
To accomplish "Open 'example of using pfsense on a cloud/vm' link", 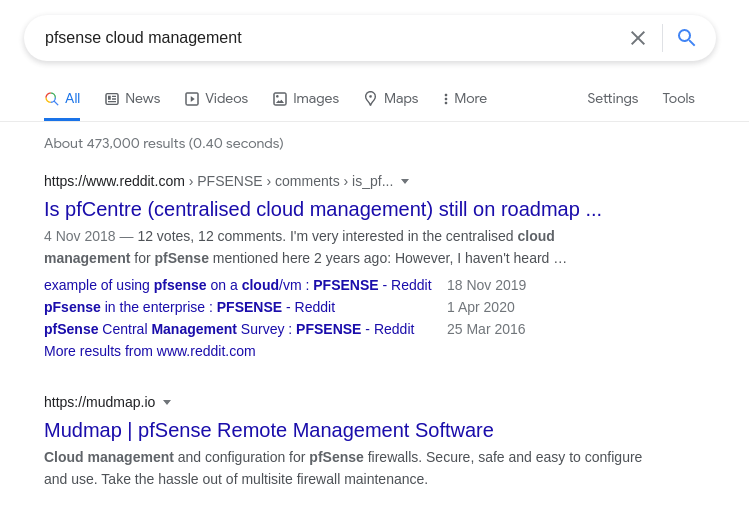I will coord(238,285).
